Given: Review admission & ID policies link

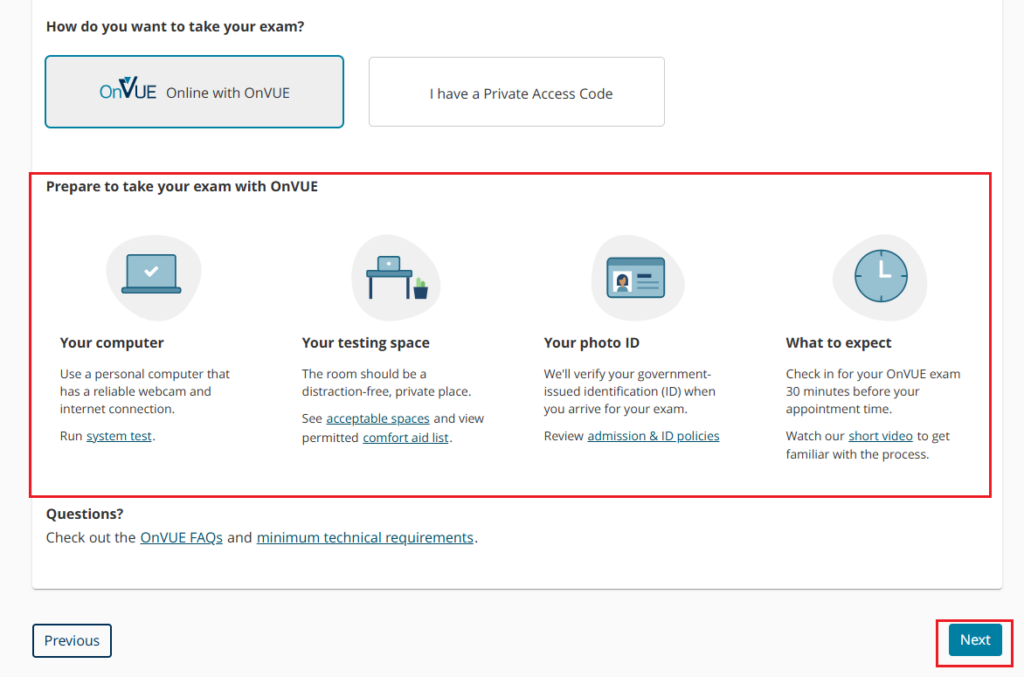Looking at the screenshot, I should [x=653, y=436].
